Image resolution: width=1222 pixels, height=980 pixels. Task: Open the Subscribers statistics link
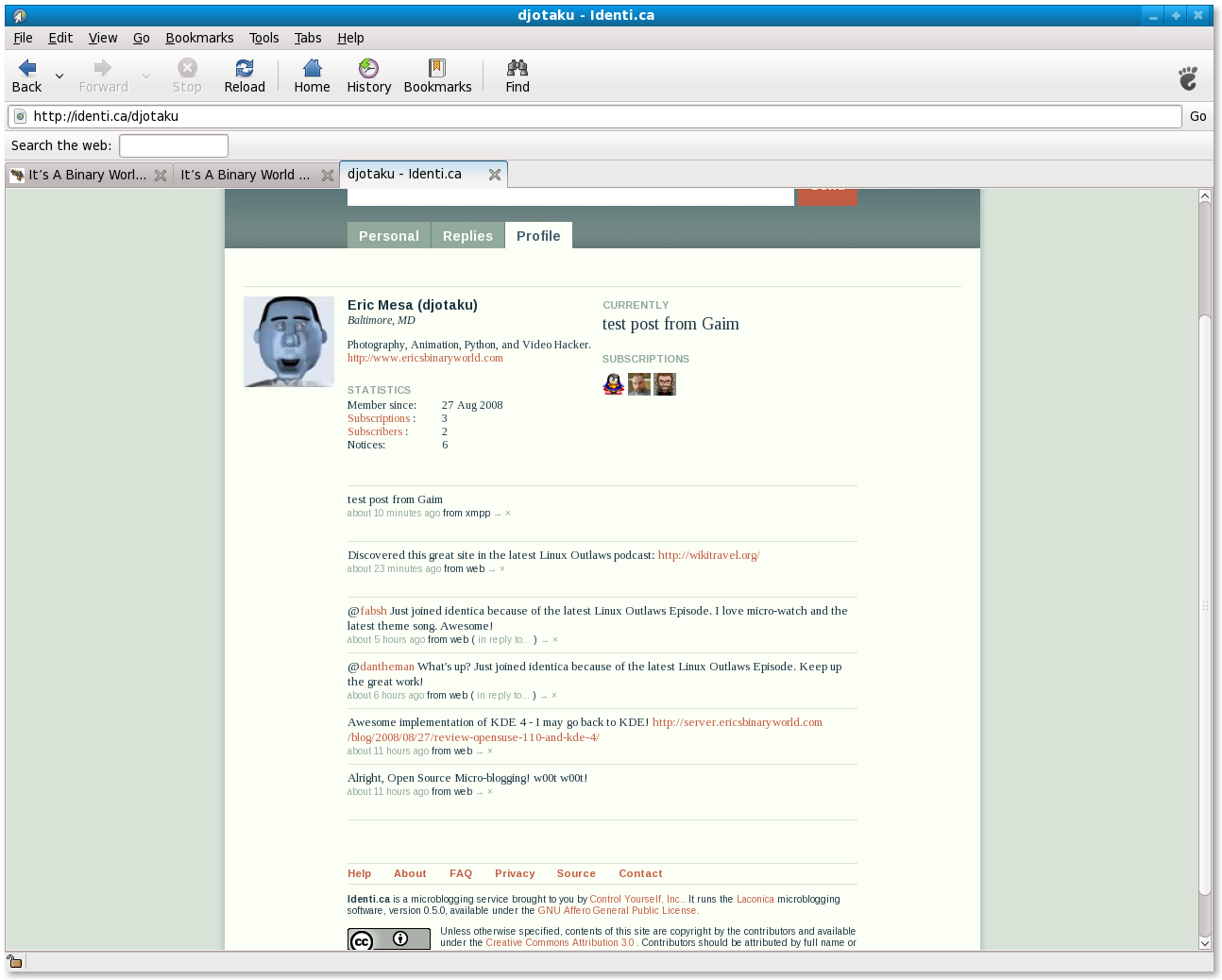click(x=375, y=431)
